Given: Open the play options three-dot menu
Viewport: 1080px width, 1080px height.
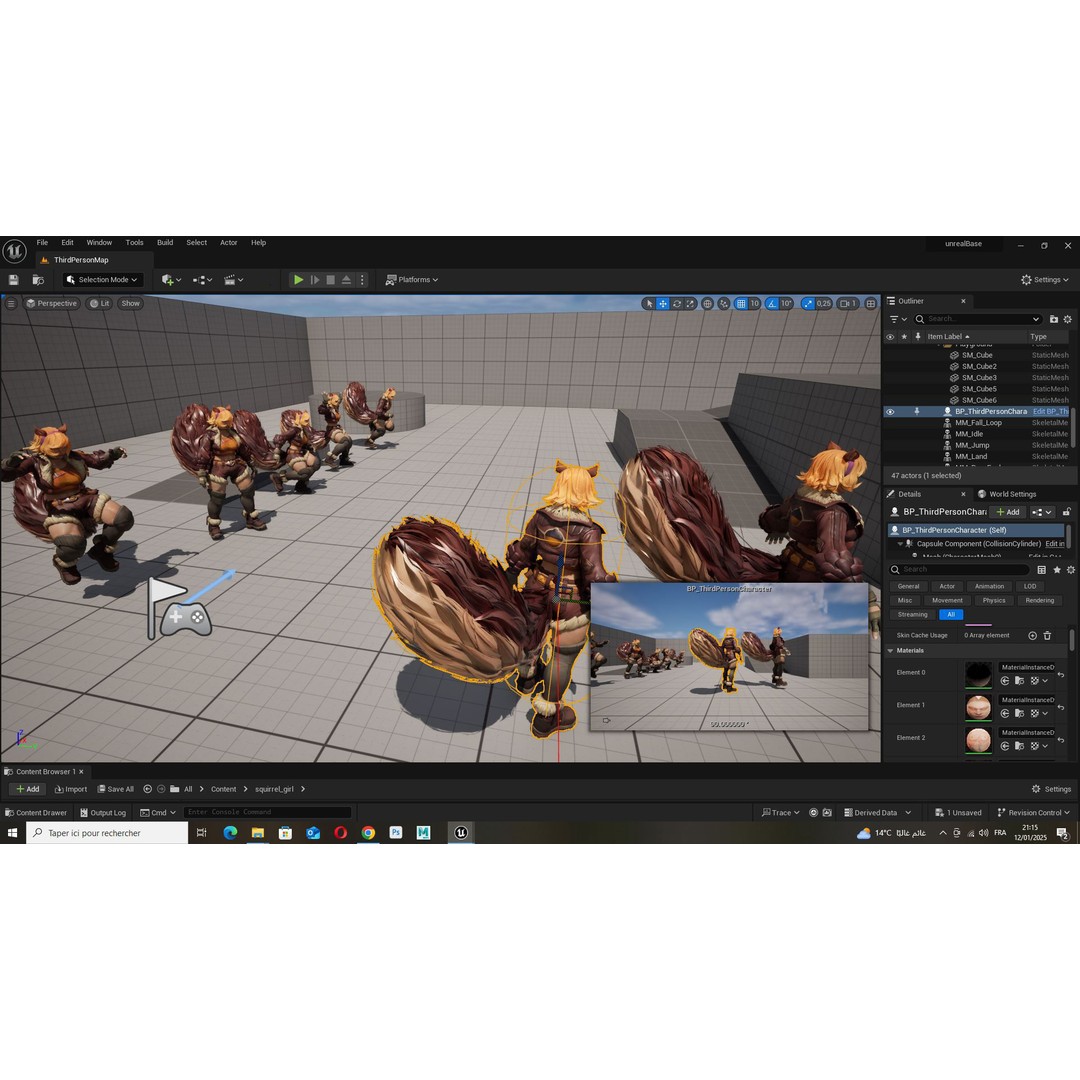Looking at the screenshot, I should click(362, 280).
